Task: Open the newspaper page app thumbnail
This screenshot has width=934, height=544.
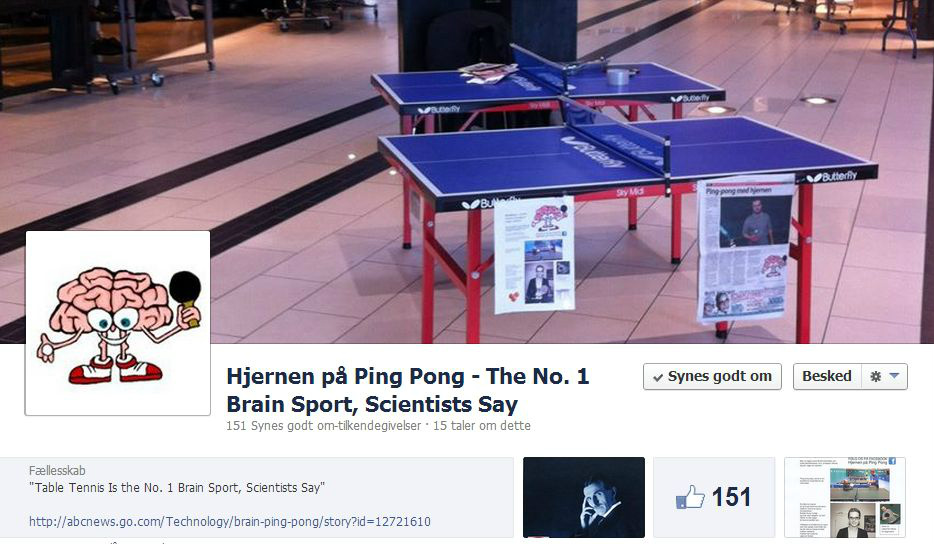Action: click(845, 497)
